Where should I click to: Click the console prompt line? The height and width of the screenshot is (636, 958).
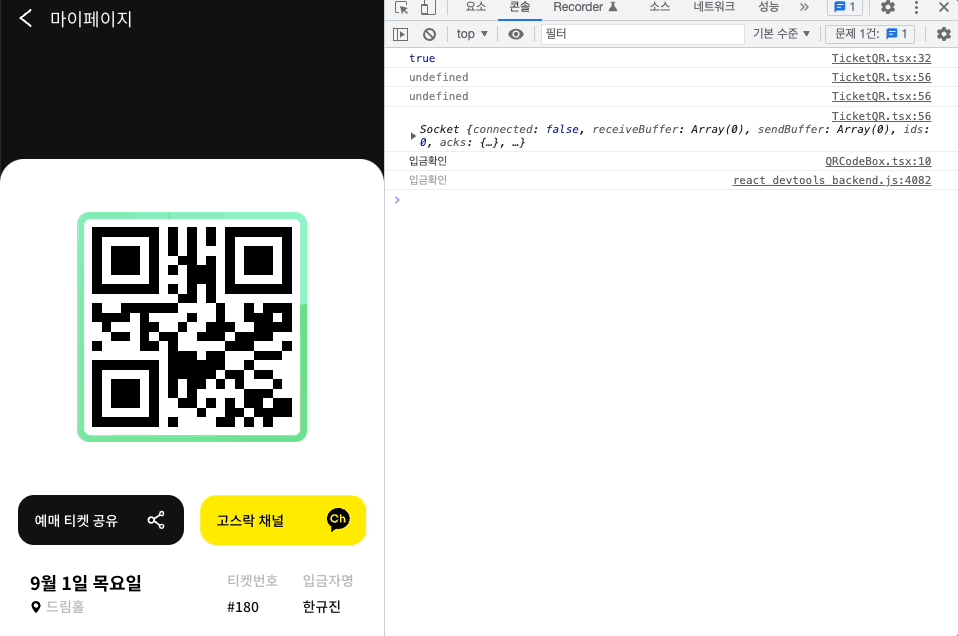point(671,200)
